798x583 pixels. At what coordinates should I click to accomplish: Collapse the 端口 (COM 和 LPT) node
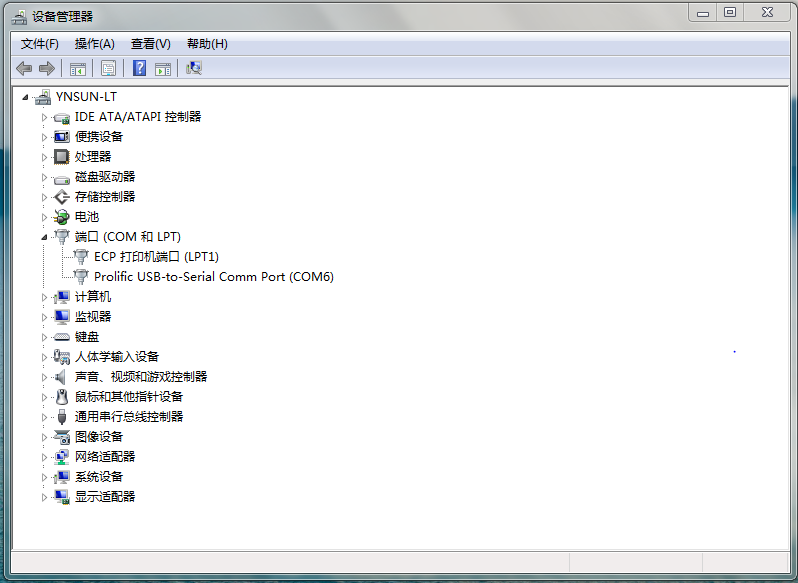(x=44, y=237)
